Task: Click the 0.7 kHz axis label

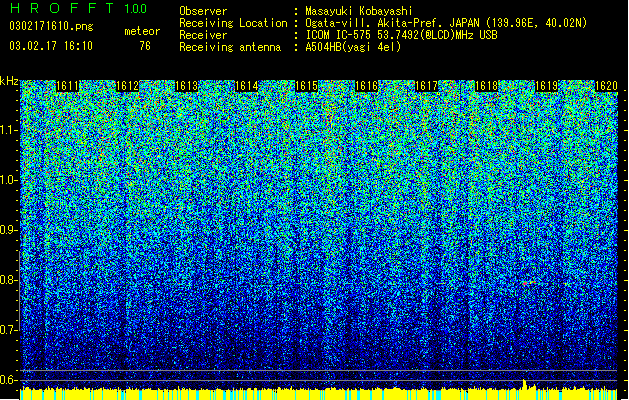Action: point(8,330)
